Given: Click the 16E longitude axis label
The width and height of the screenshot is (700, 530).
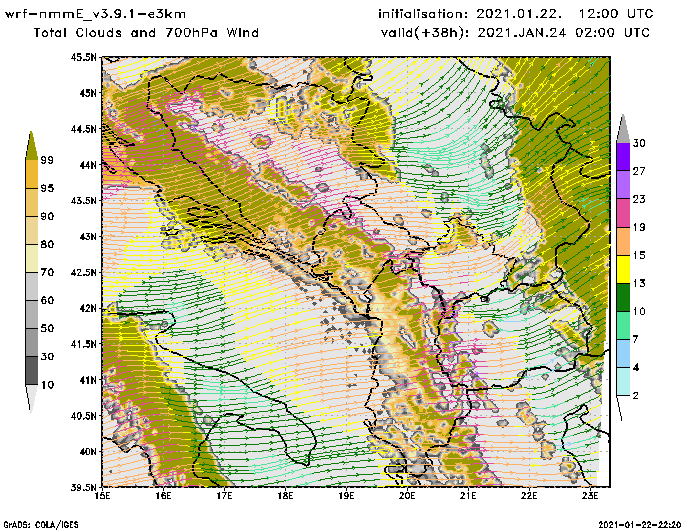Looking at the screenshot, I should click(x=163, y=496).
